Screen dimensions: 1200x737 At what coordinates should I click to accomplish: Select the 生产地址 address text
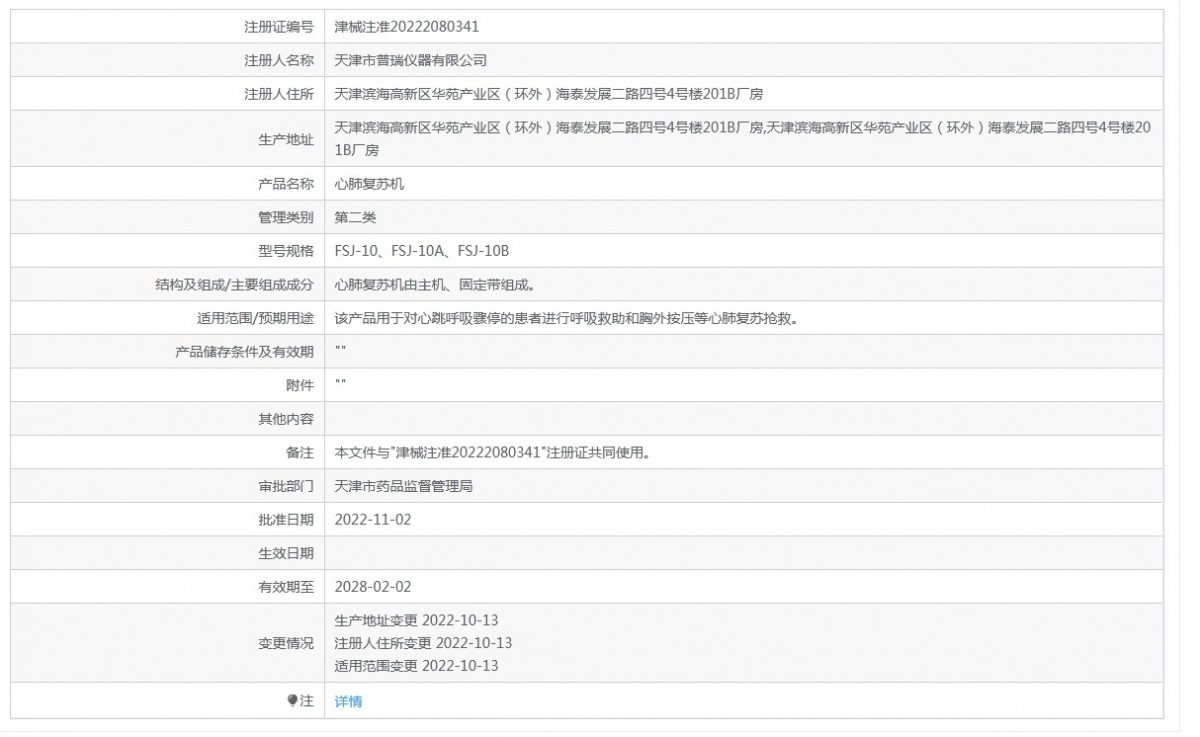745,139
